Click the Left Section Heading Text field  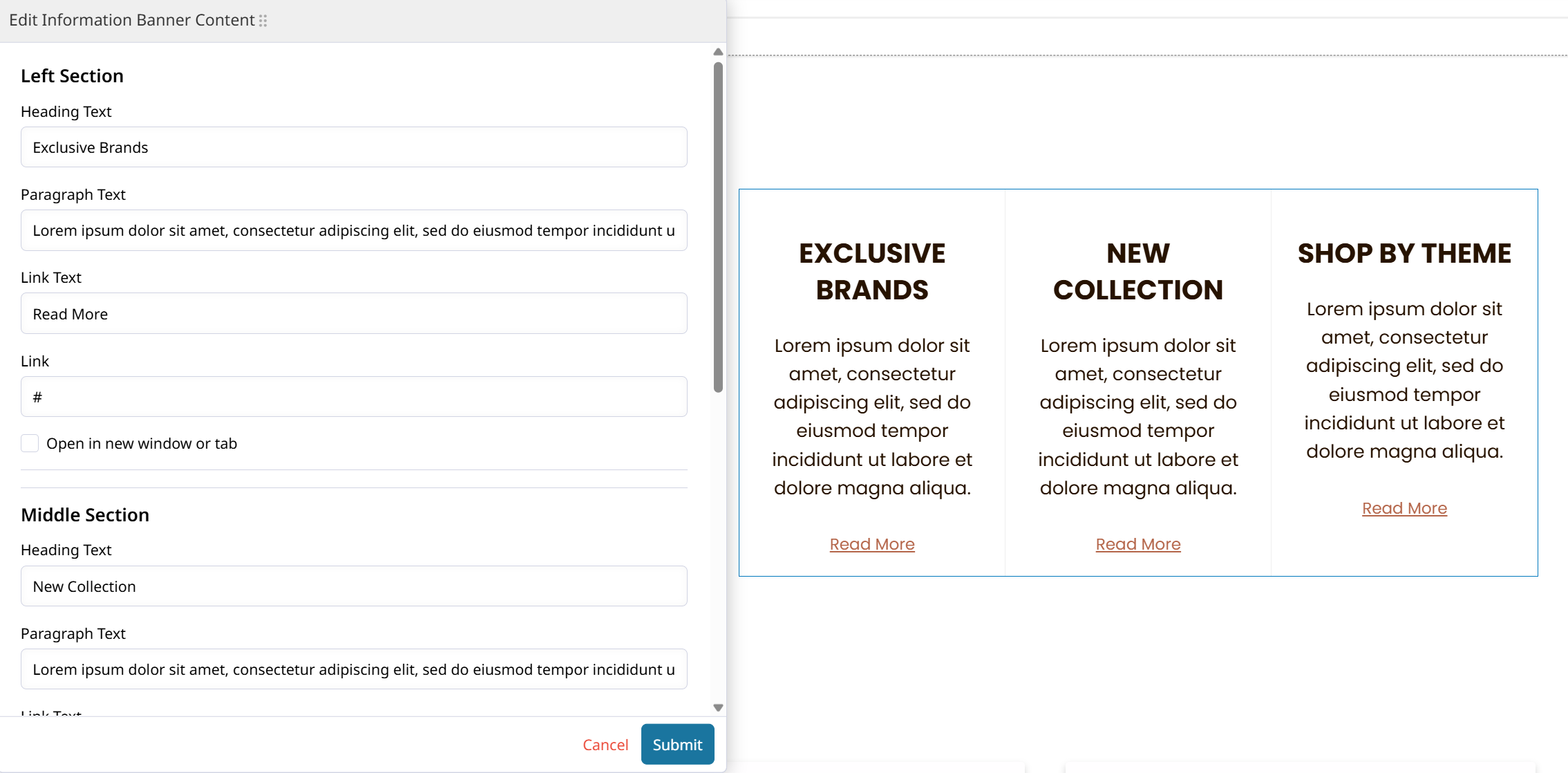(354, 147)
